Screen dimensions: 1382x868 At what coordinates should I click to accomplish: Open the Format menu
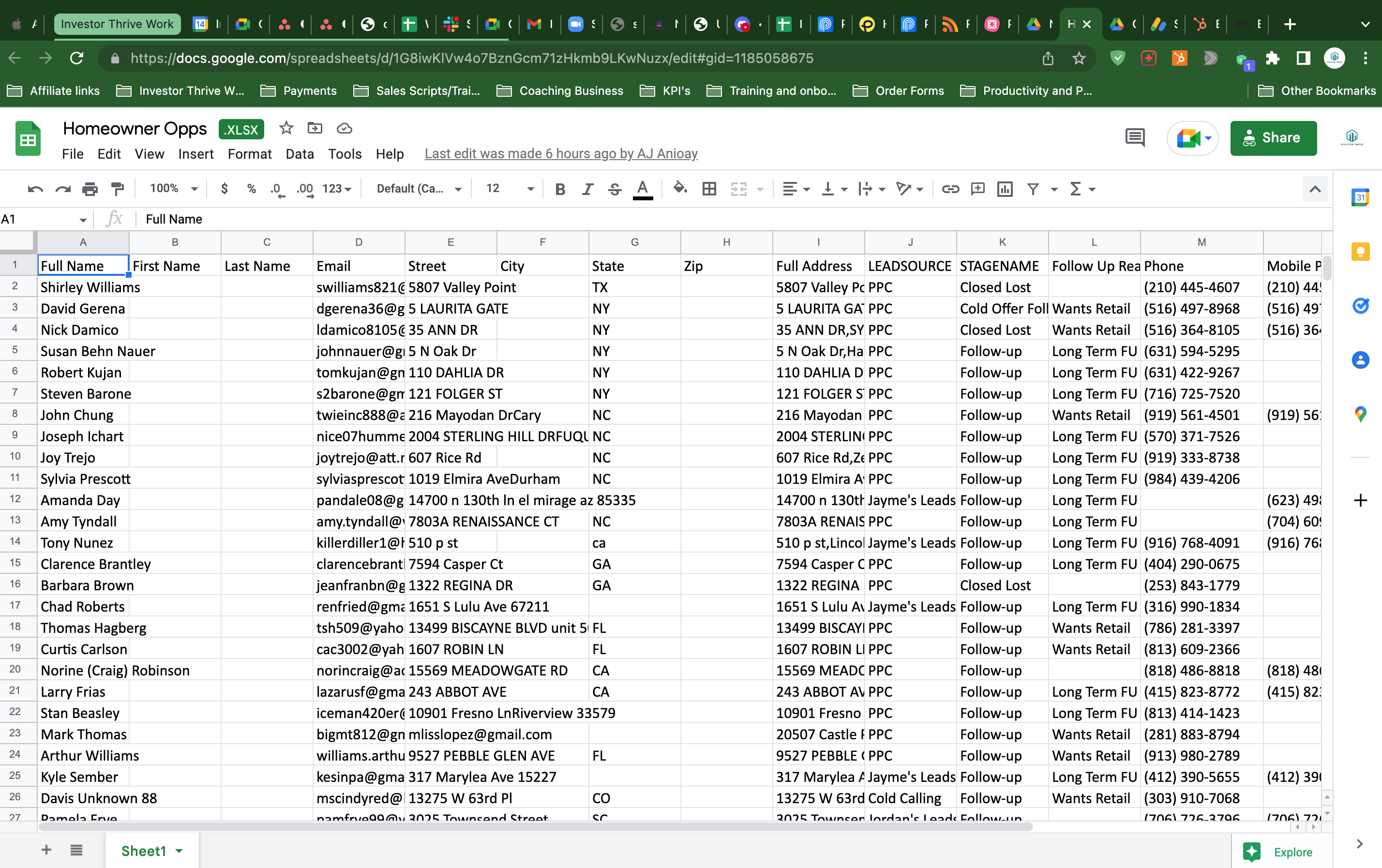(249, 154)
